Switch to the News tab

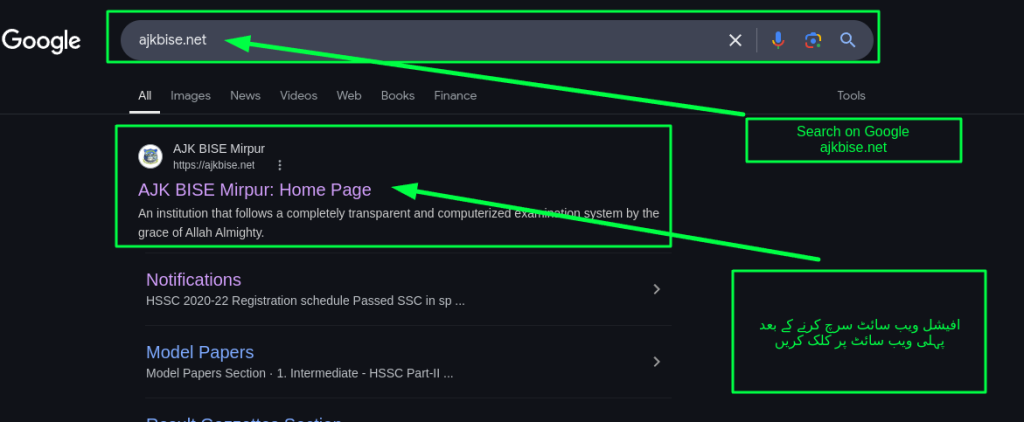coord(246,96)
